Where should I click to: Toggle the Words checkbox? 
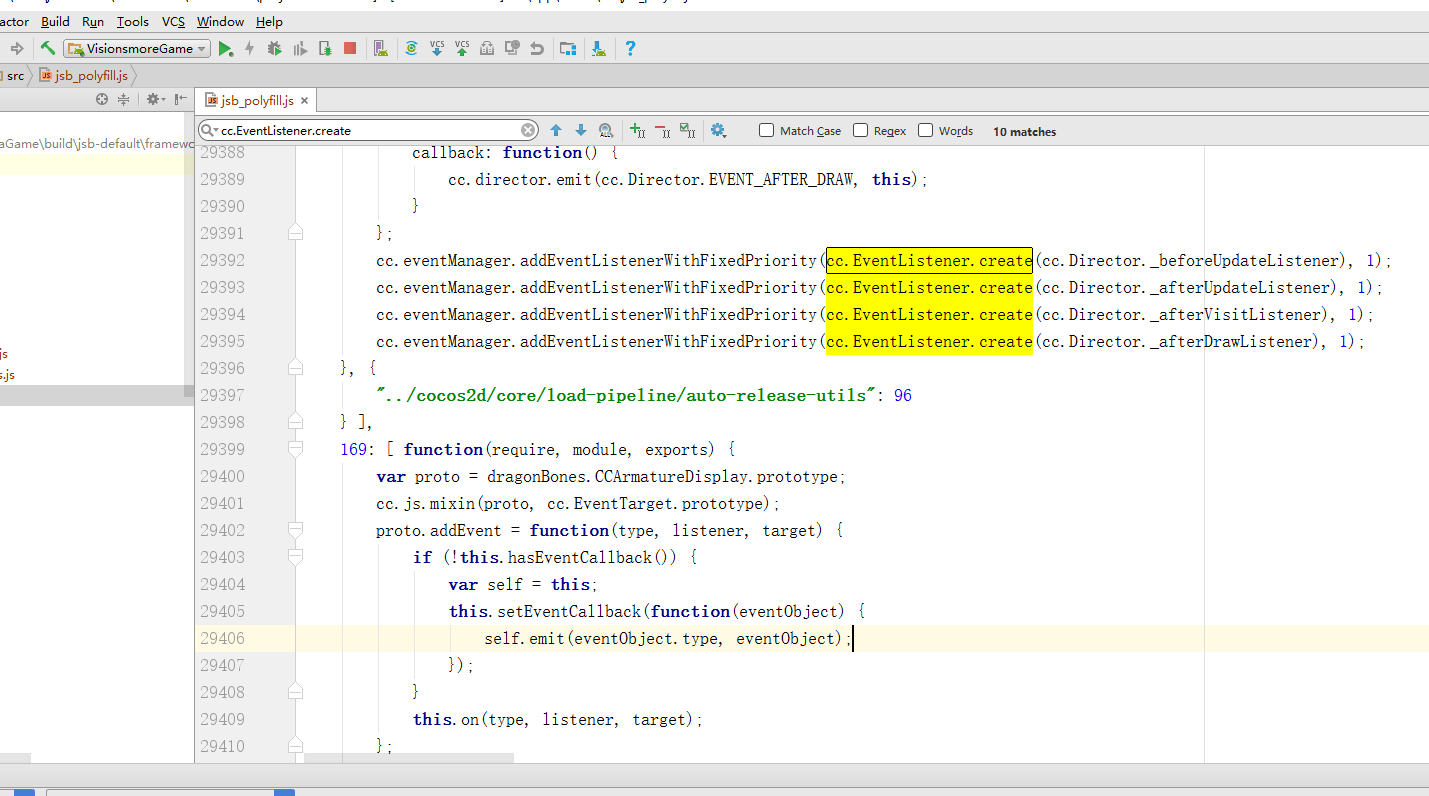pos(926,130)
